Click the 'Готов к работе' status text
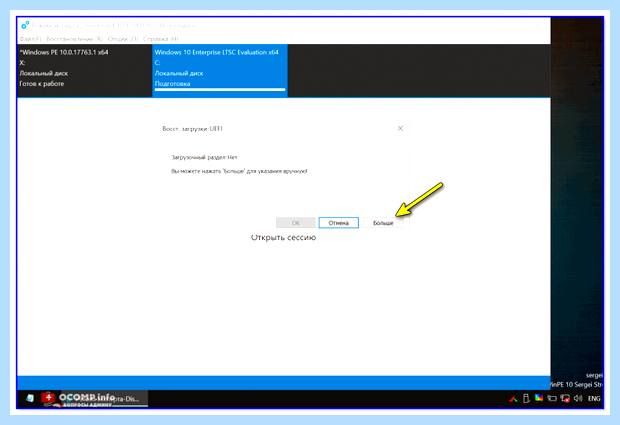 coord(42,84)
